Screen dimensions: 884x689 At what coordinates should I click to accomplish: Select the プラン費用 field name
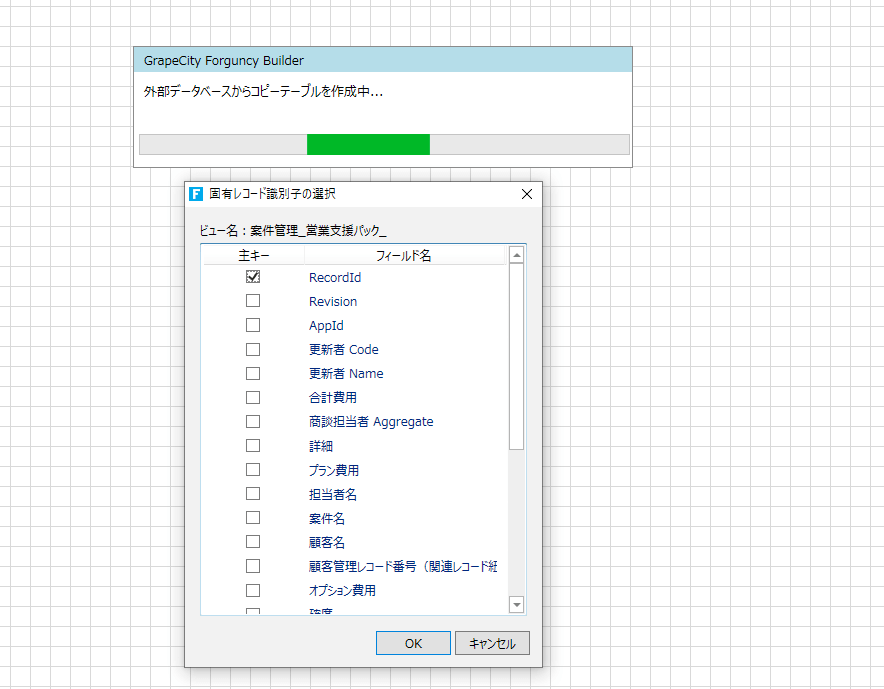coord(334,470)
